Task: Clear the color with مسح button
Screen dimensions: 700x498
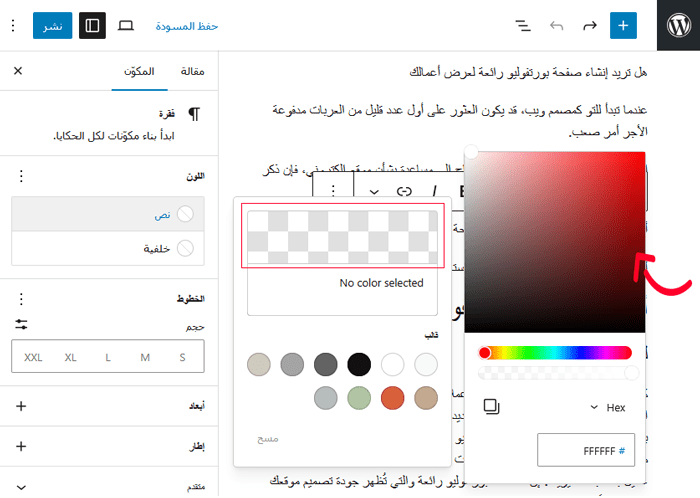Action: 268,439
